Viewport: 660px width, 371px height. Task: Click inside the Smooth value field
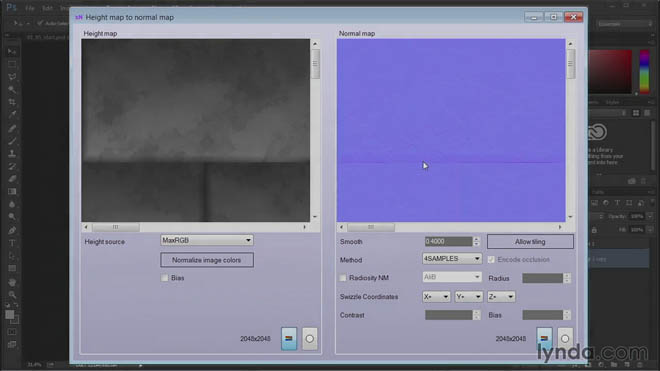[x=448, y=242]
